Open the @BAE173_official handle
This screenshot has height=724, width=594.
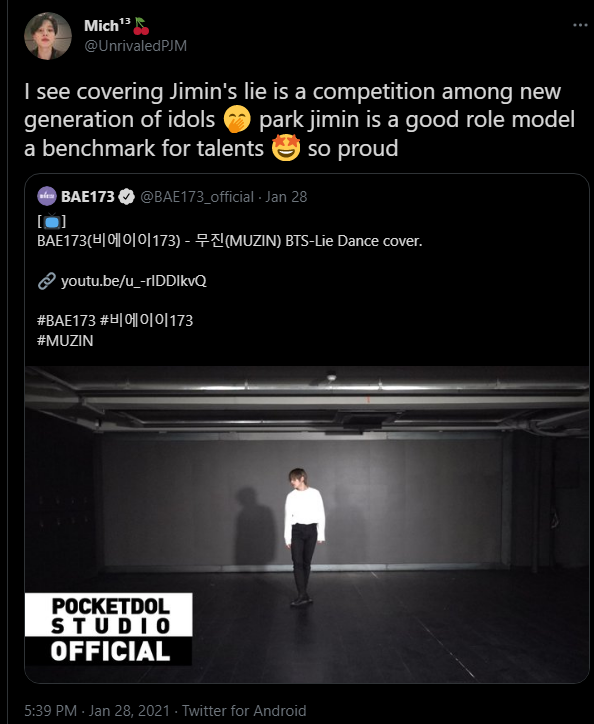tap(197, 197)
